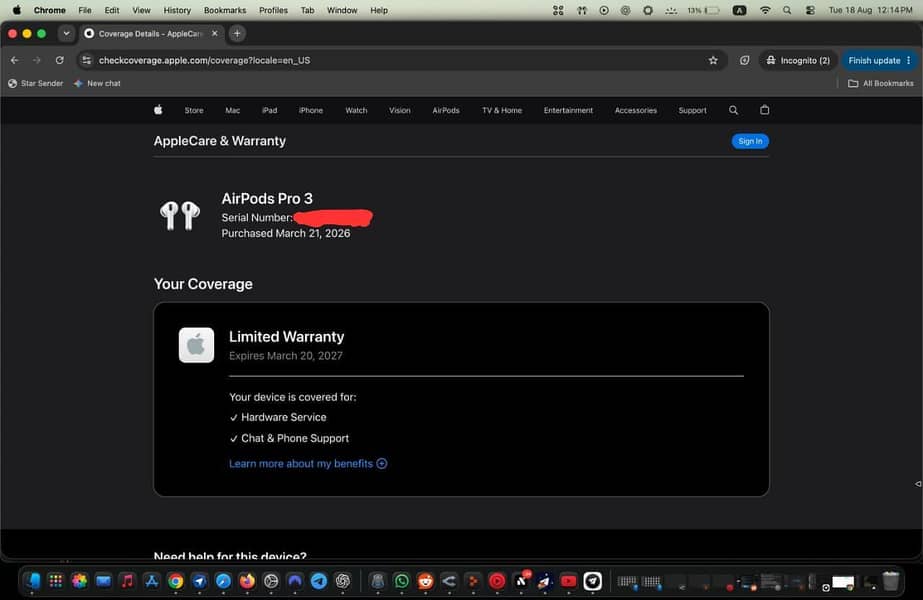The height and width of the screenshot is (600, 923).
Task: Open the leaf icon next to Incognito
Action: click(x=745, y=60)
